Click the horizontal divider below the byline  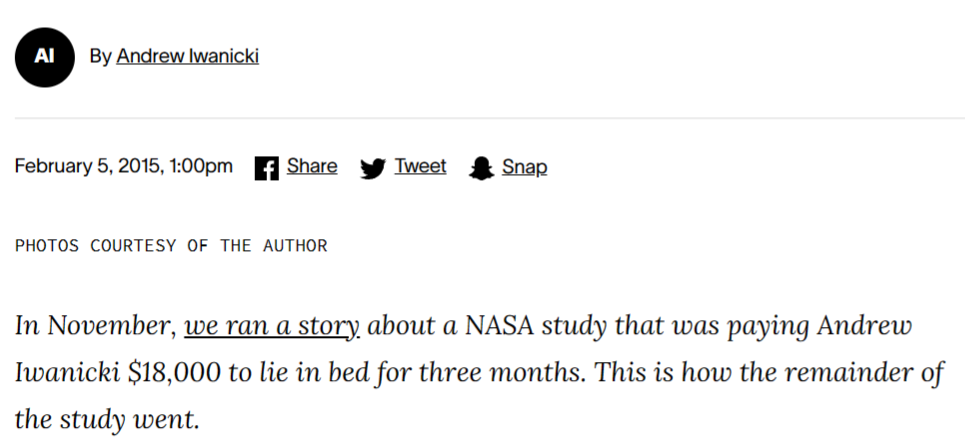point(490,118)
